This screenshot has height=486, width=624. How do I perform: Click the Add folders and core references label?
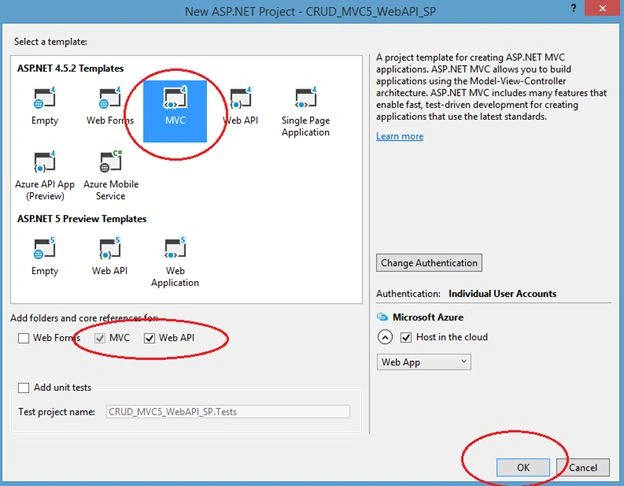84,318
